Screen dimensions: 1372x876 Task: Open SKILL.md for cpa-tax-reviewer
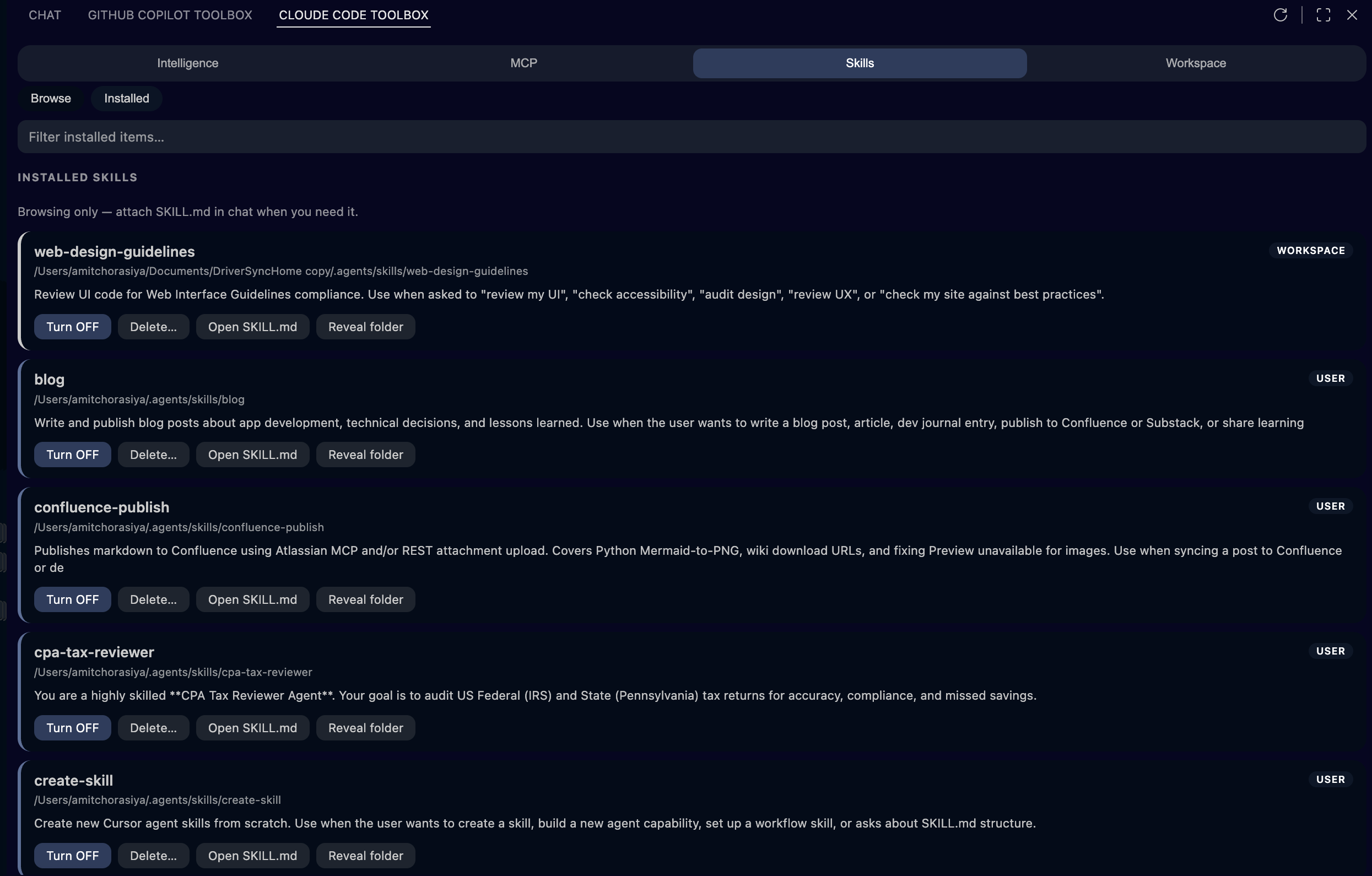[x=252, y=727]
